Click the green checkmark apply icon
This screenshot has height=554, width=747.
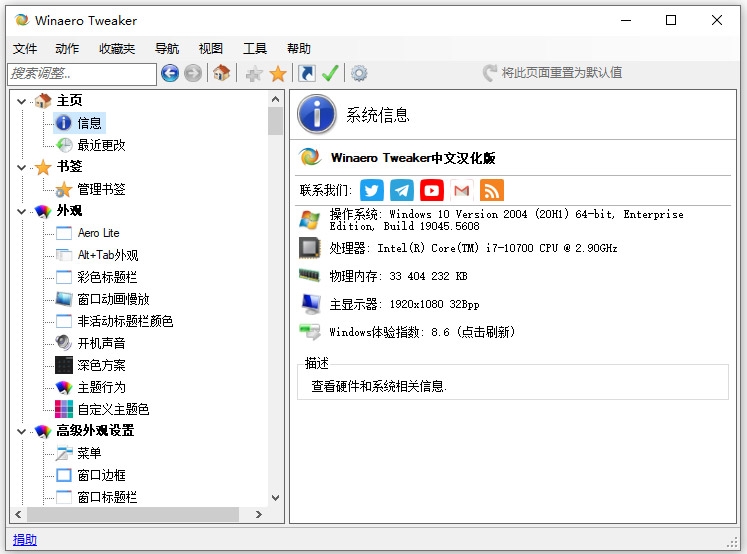330,73
